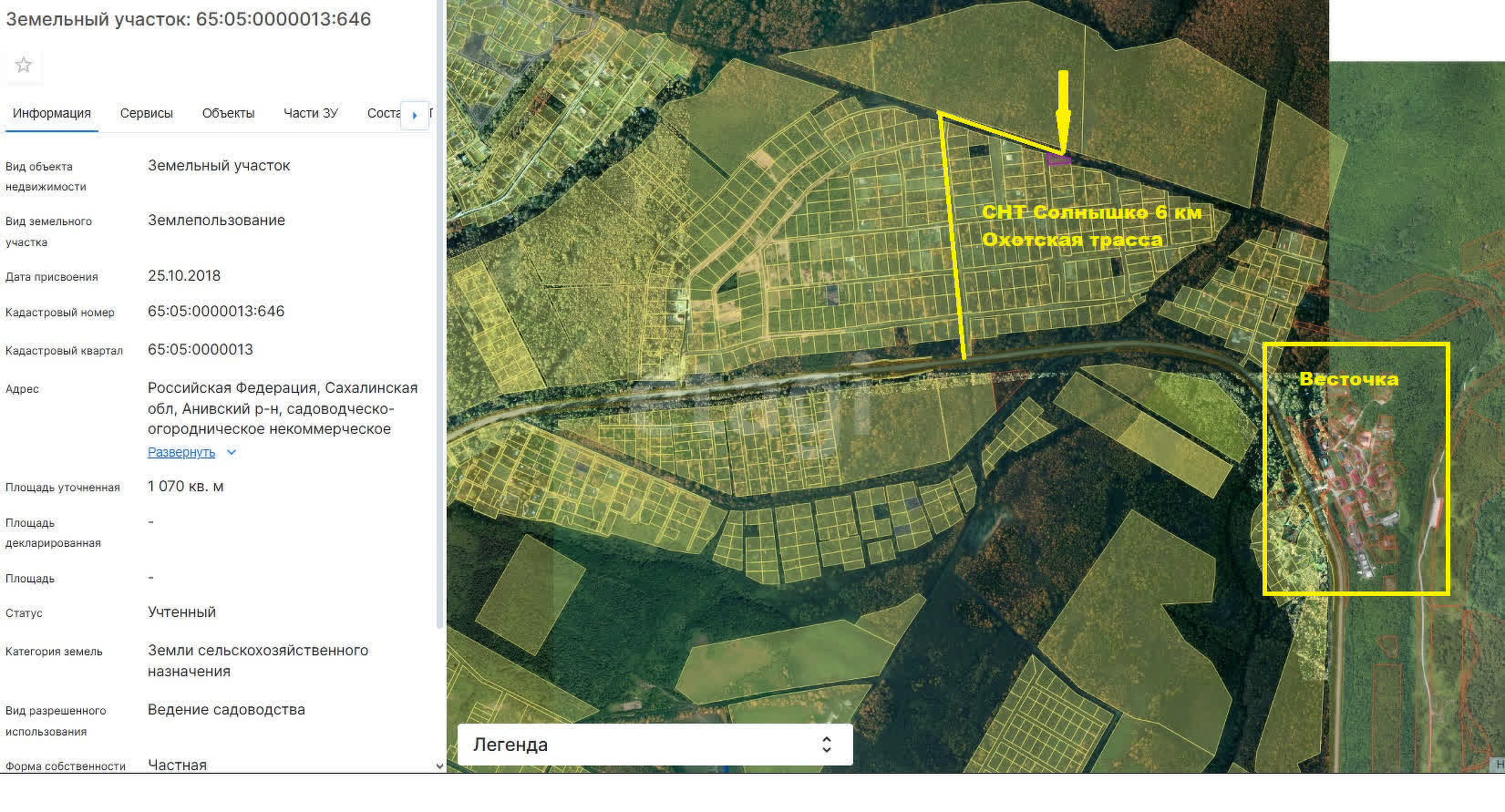Image resolution: width=1505 pixels, height=812 pixels.
Task: Select the Части ЗУ tab
Action: [x=310, y=113]
